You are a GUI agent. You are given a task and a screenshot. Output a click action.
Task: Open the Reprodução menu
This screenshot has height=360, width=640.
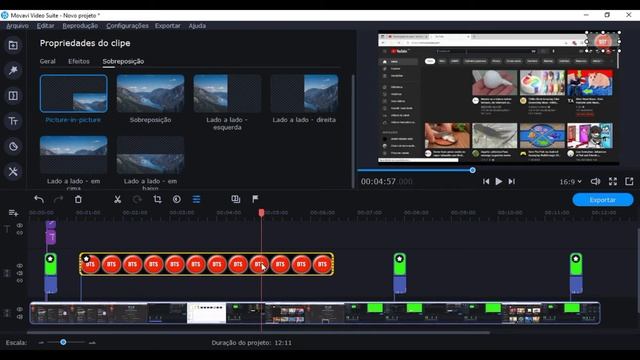click(x=80, y=26)
